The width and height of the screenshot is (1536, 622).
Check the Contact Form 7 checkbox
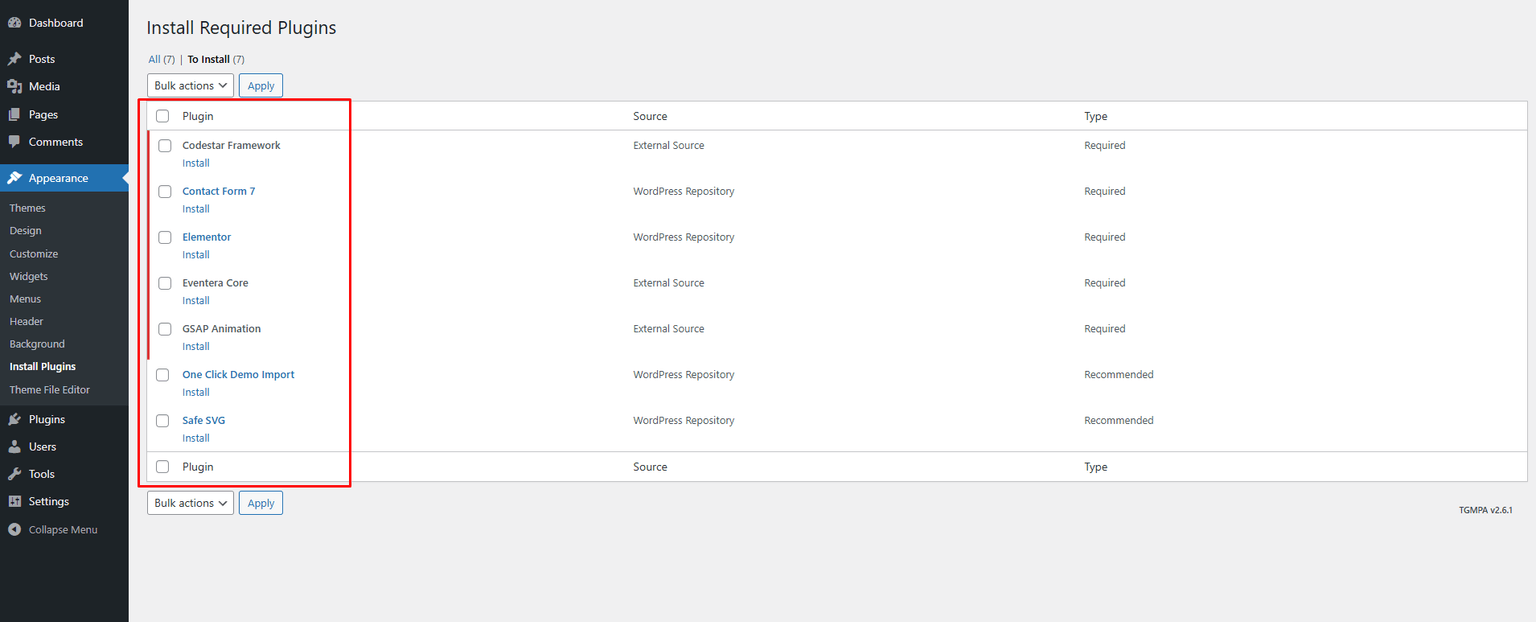pyautogui.click(x=165, y=192)
